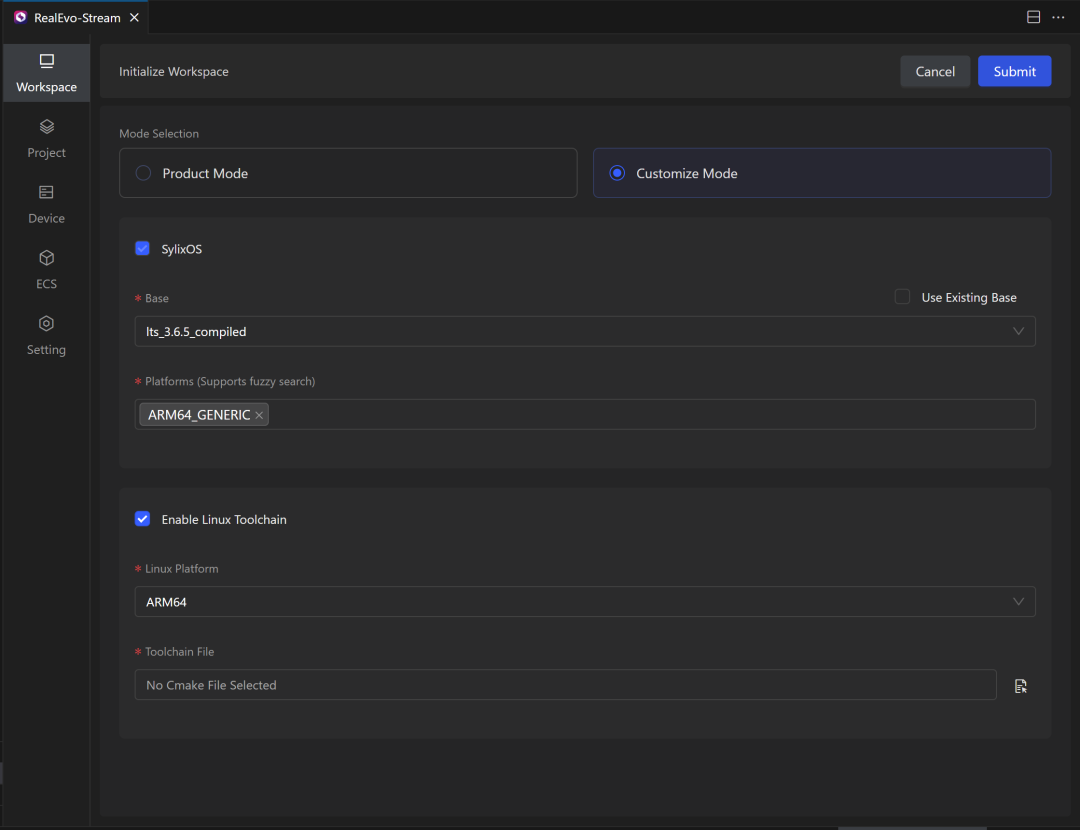
Task: Click the Toolchain File label
Action: pyautogui.click(x=180, y=652)
